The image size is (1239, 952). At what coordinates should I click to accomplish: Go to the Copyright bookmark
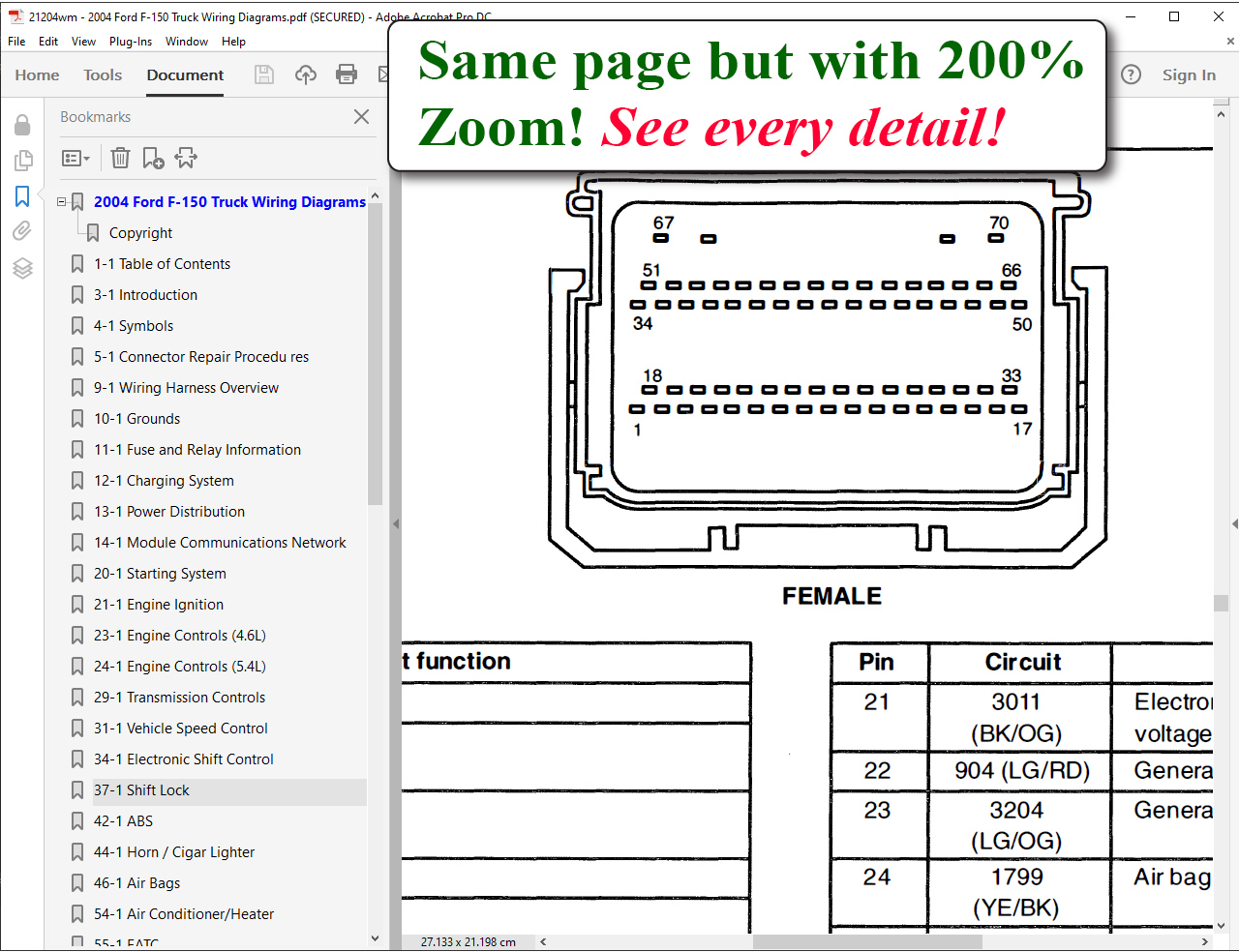(140, 233)
